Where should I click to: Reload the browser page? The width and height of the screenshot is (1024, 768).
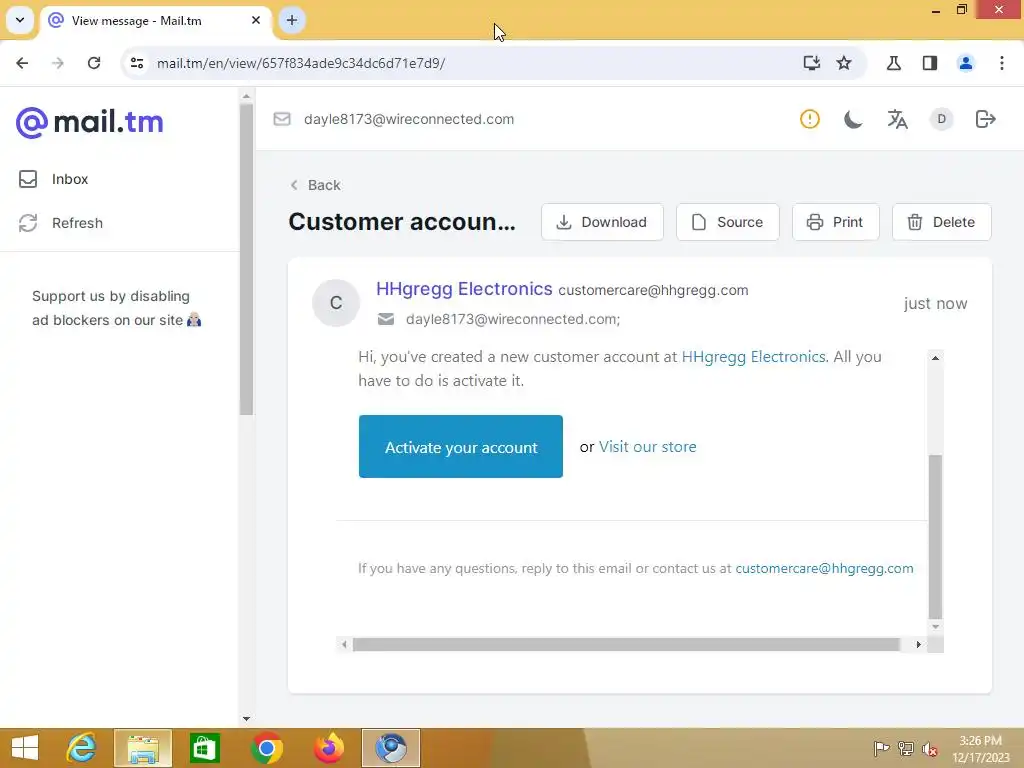[94, 63]
